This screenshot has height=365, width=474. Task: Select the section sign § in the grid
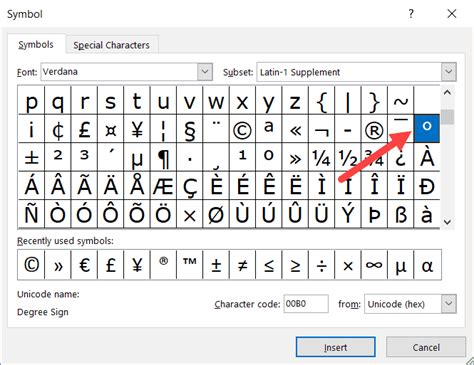pos(190,129)
